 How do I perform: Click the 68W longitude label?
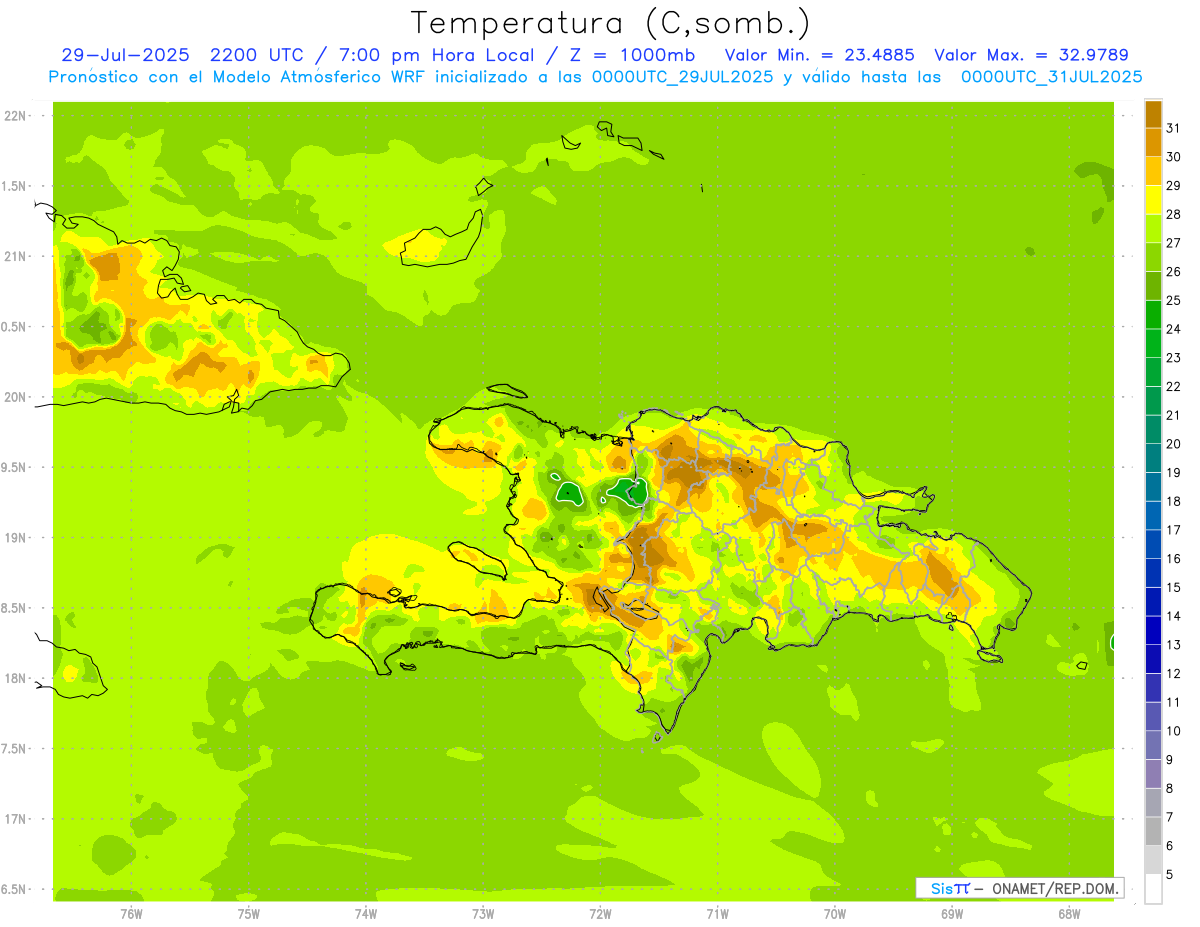click(1069, 913)
